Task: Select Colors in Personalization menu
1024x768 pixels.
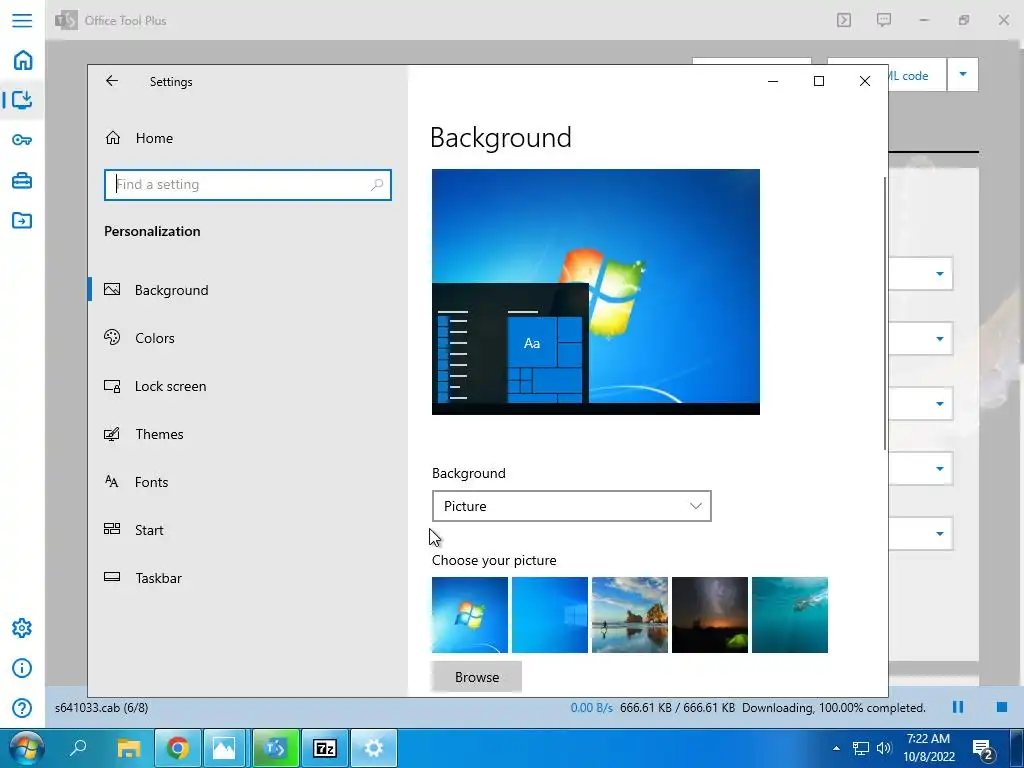Action: [x=248, y=338]
